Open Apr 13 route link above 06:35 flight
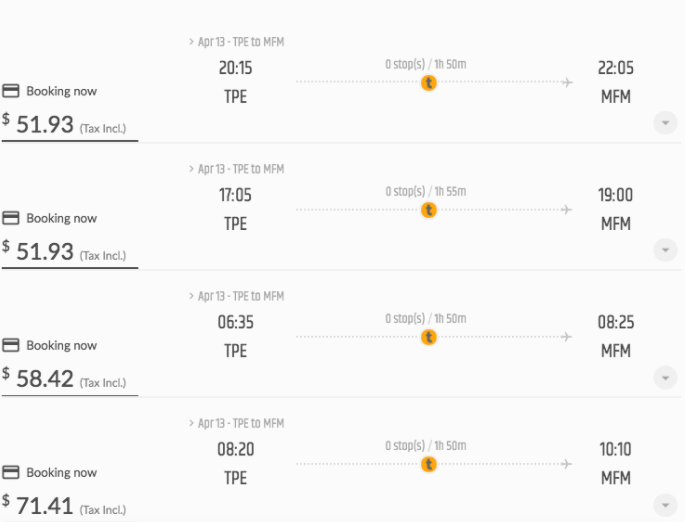 (236, 296)
